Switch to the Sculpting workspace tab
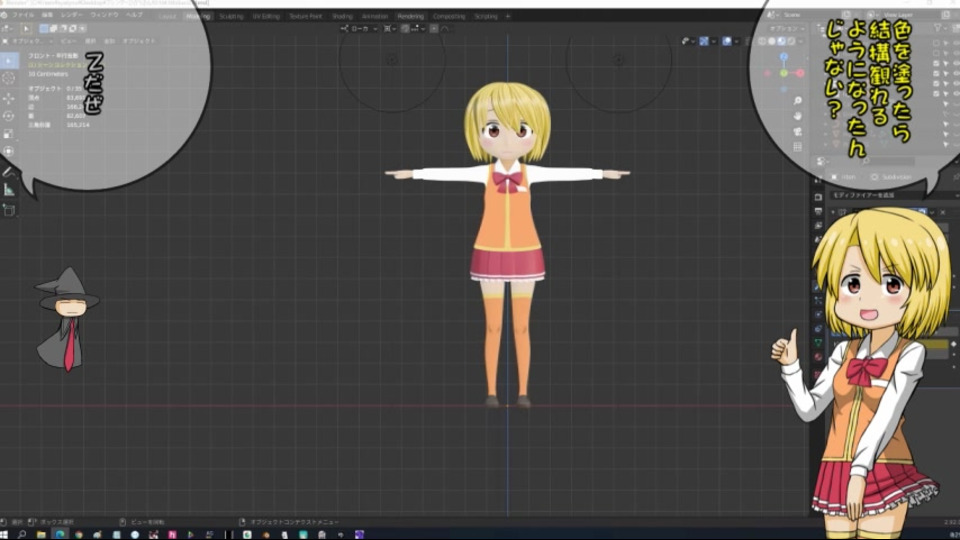Screen dimensions: 960x540 coord(231,17)
